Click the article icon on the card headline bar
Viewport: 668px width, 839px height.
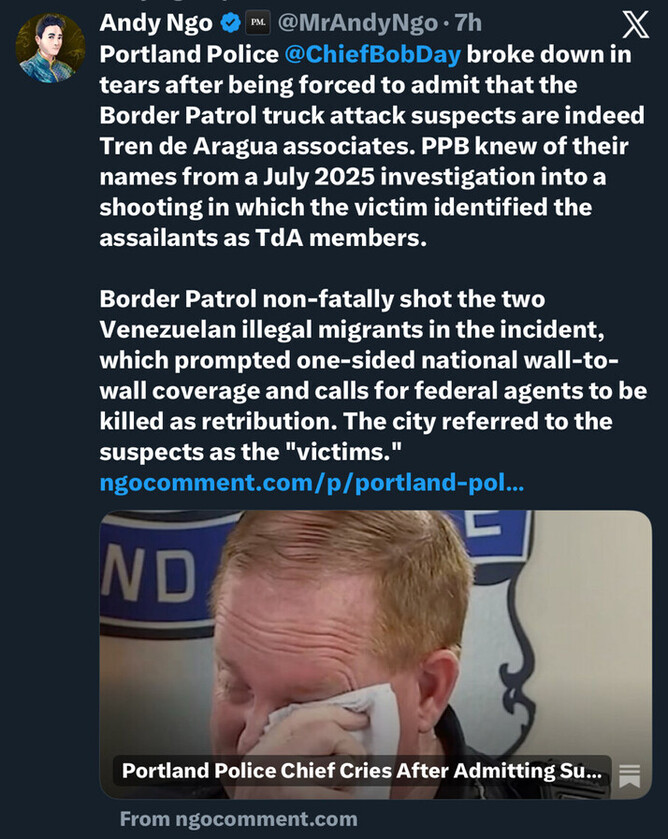629,775
